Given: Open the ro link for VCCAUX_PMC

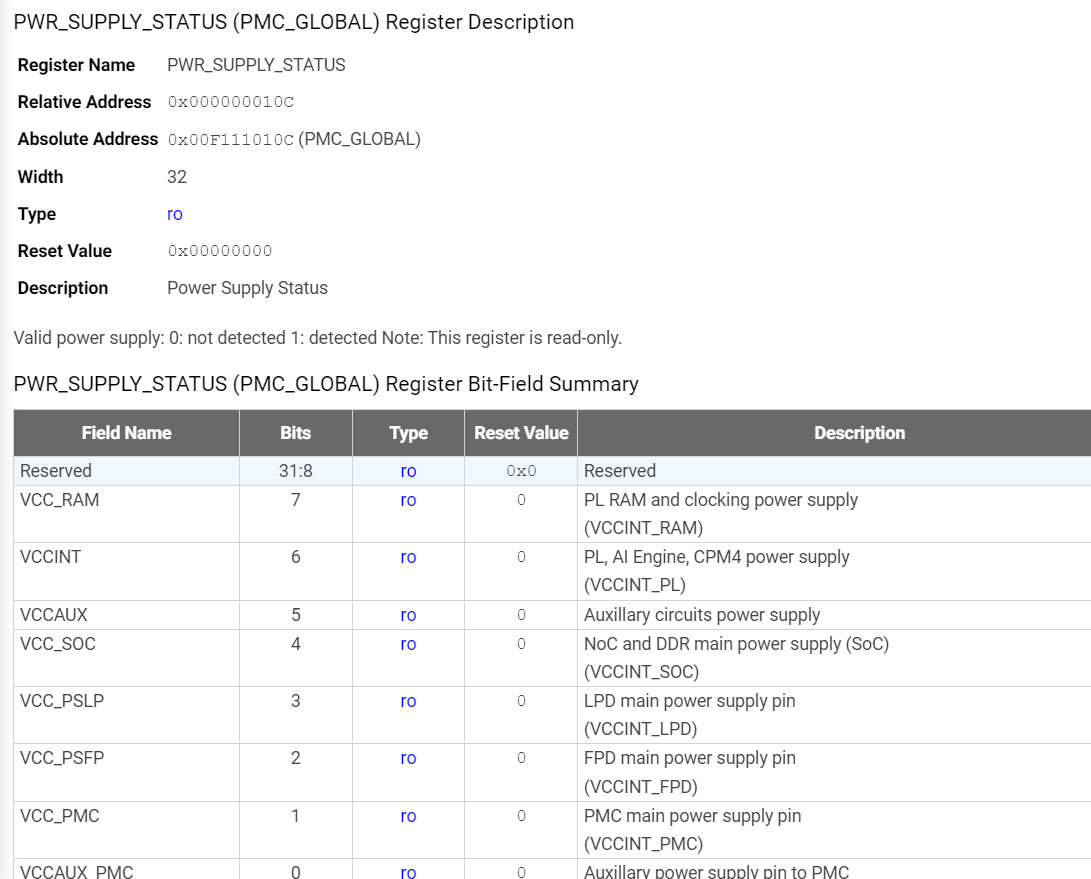Looking at the screenshot, I should pyautogui.click(x=407, y=871).
